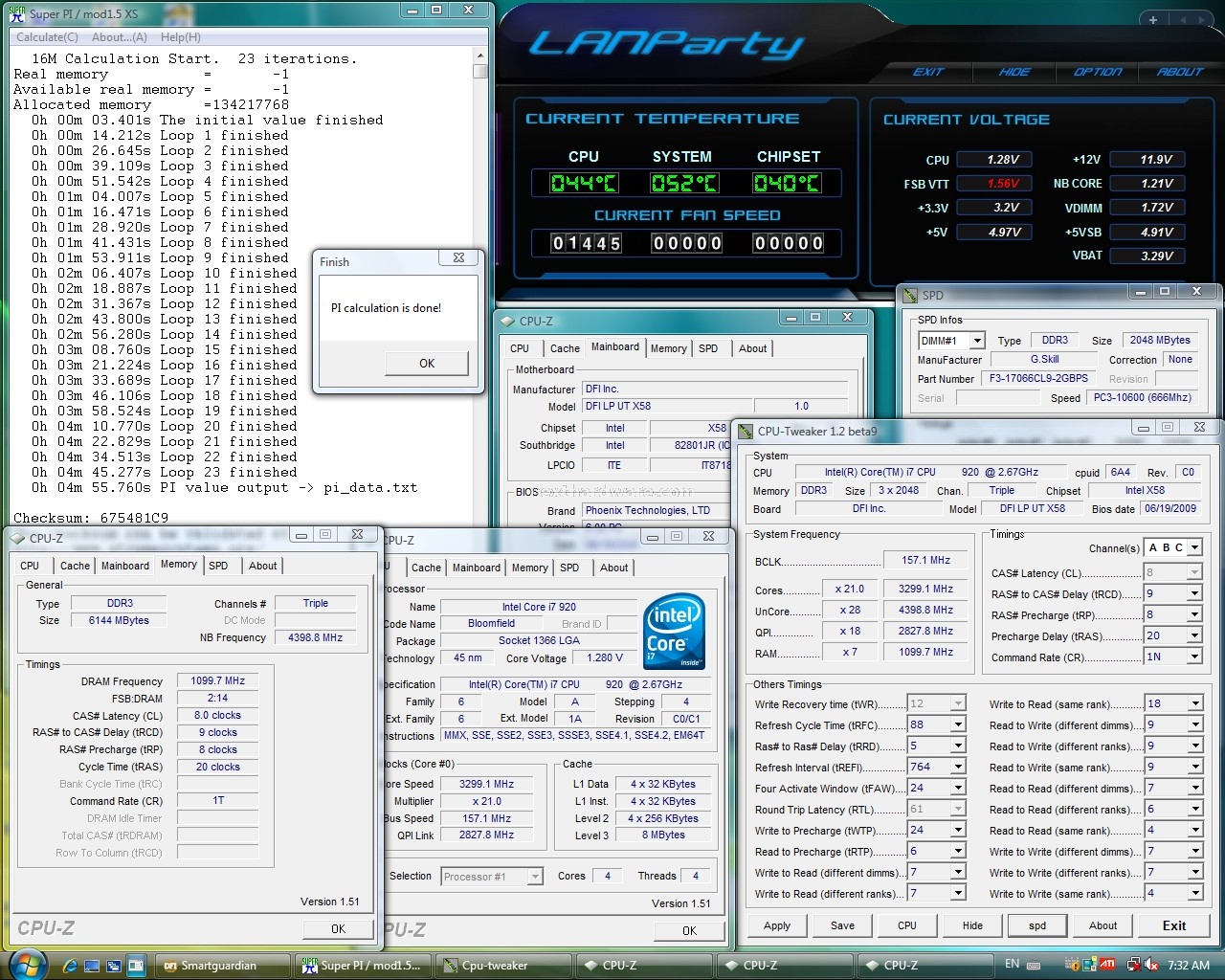
Task: Click the muted volume tray icon
Action: point(1150,965)
